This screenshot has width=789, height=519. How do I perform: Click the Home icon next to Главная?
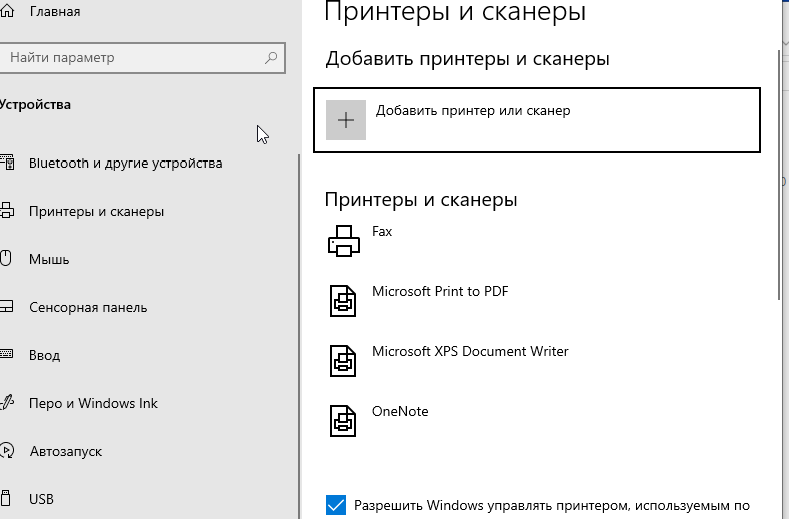[7, 11]
